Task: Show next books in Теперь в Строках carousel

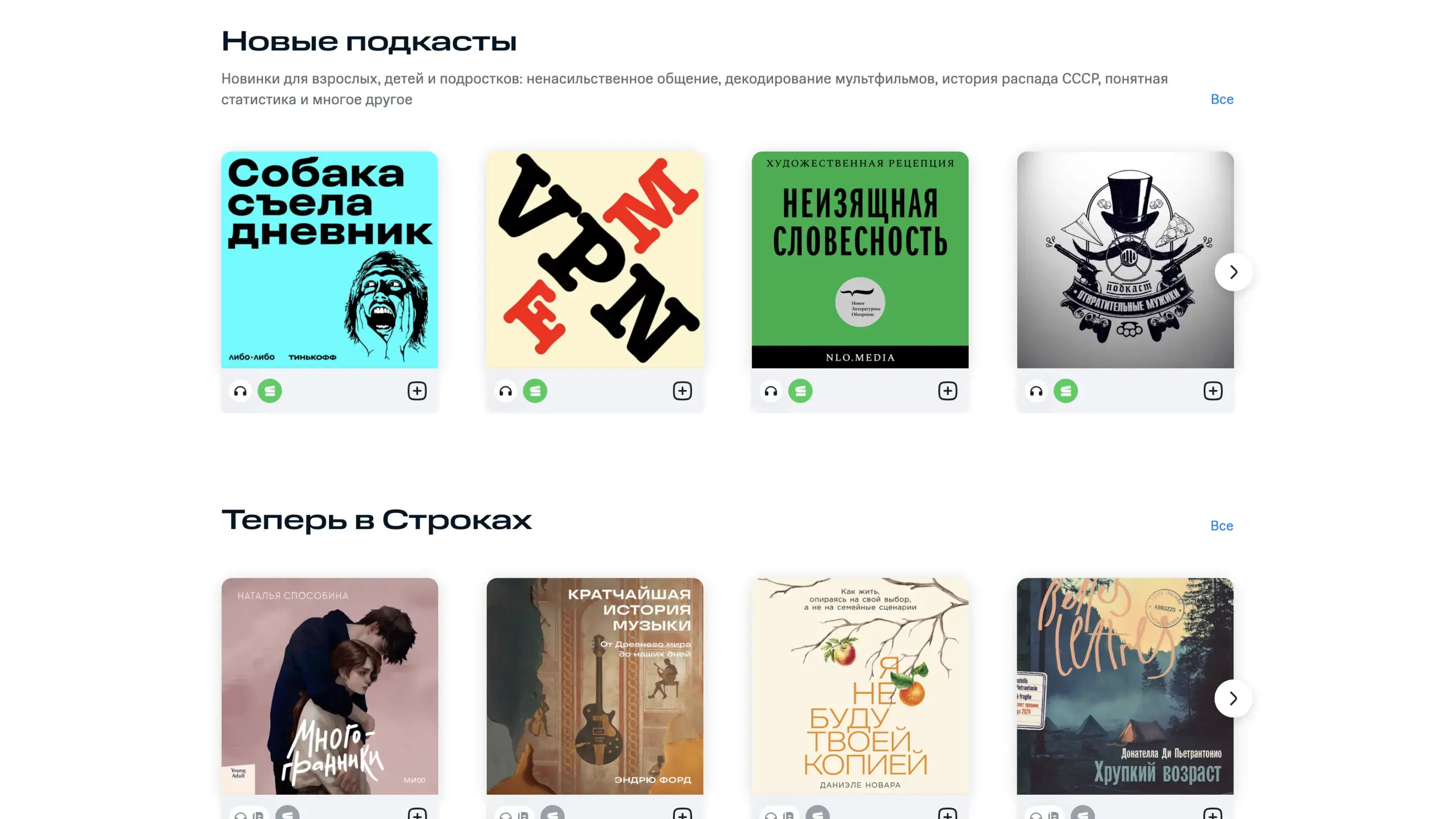Action: 1234,699
